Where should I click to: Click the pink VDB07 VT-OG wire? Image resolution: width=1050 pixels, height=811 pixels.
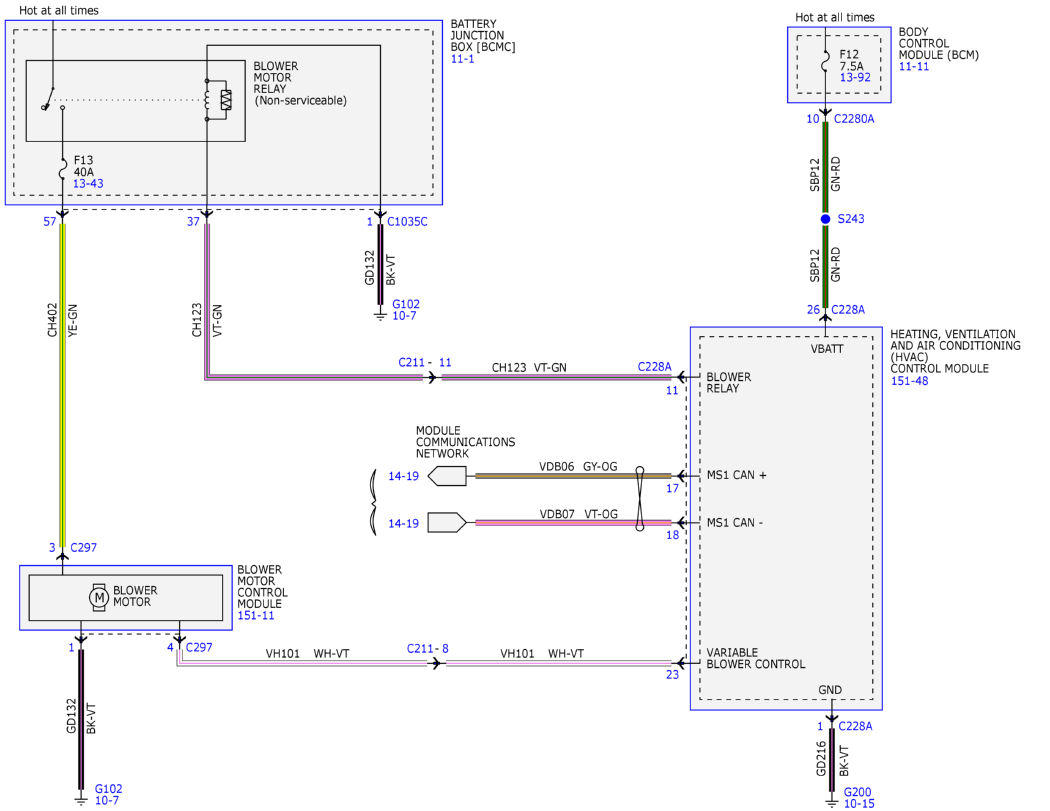tap(573, 523)
